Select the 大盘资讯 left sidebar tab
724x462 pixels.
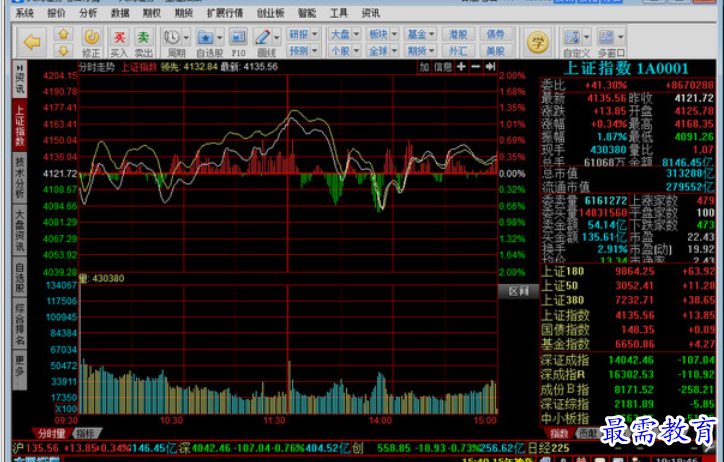point(19,230)
